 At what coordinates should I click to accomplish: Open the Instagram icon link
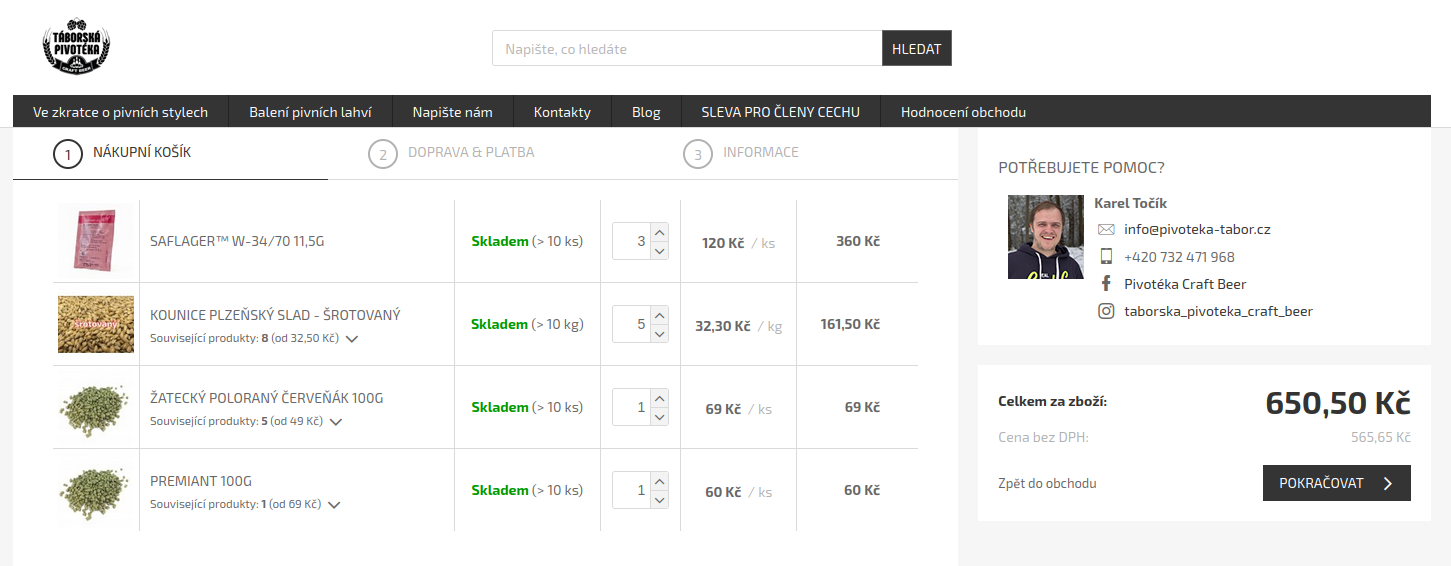(x=1106, y=311)
